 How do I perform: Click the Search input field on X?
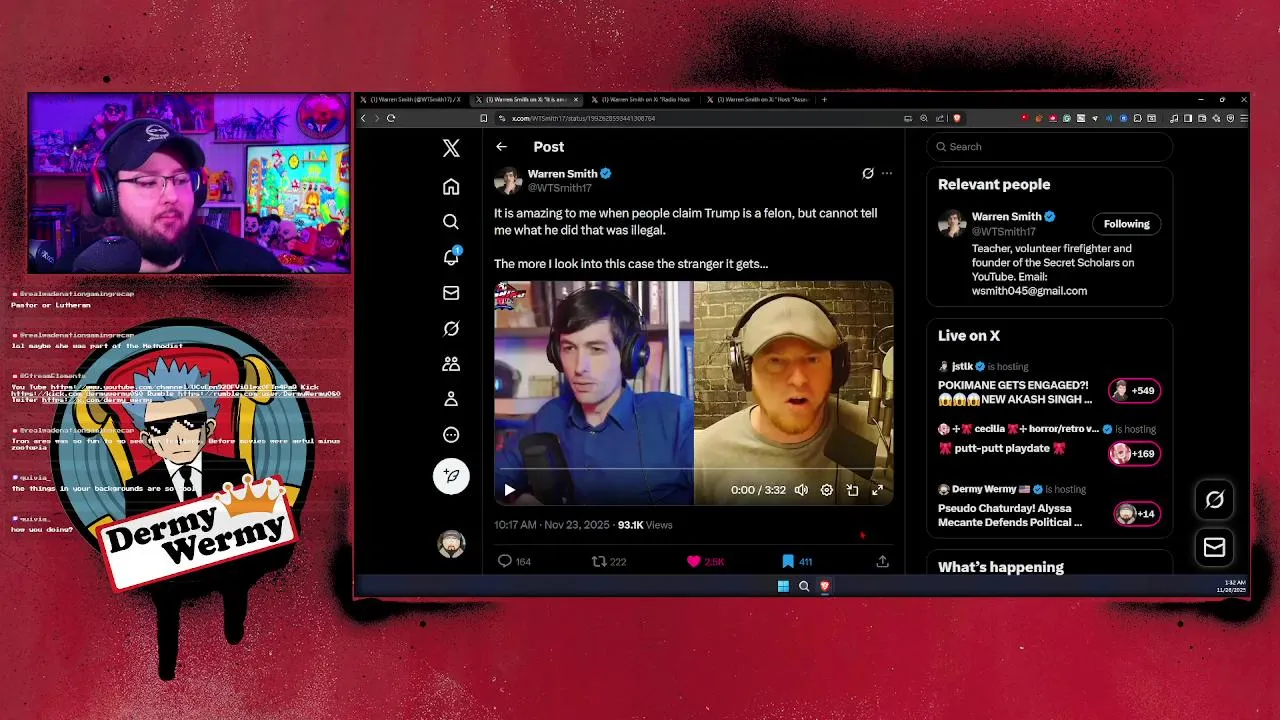(x=1049, y=146)
